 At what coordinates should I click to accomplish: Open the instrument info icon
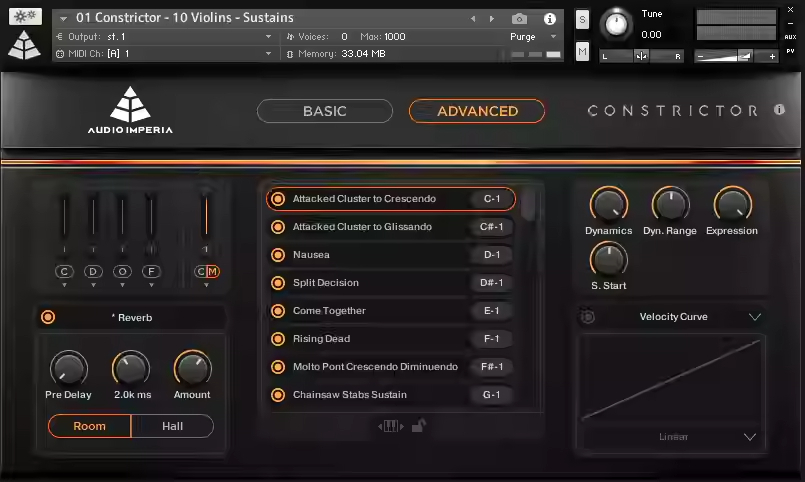pyautogui.click(x=549, y=19)
